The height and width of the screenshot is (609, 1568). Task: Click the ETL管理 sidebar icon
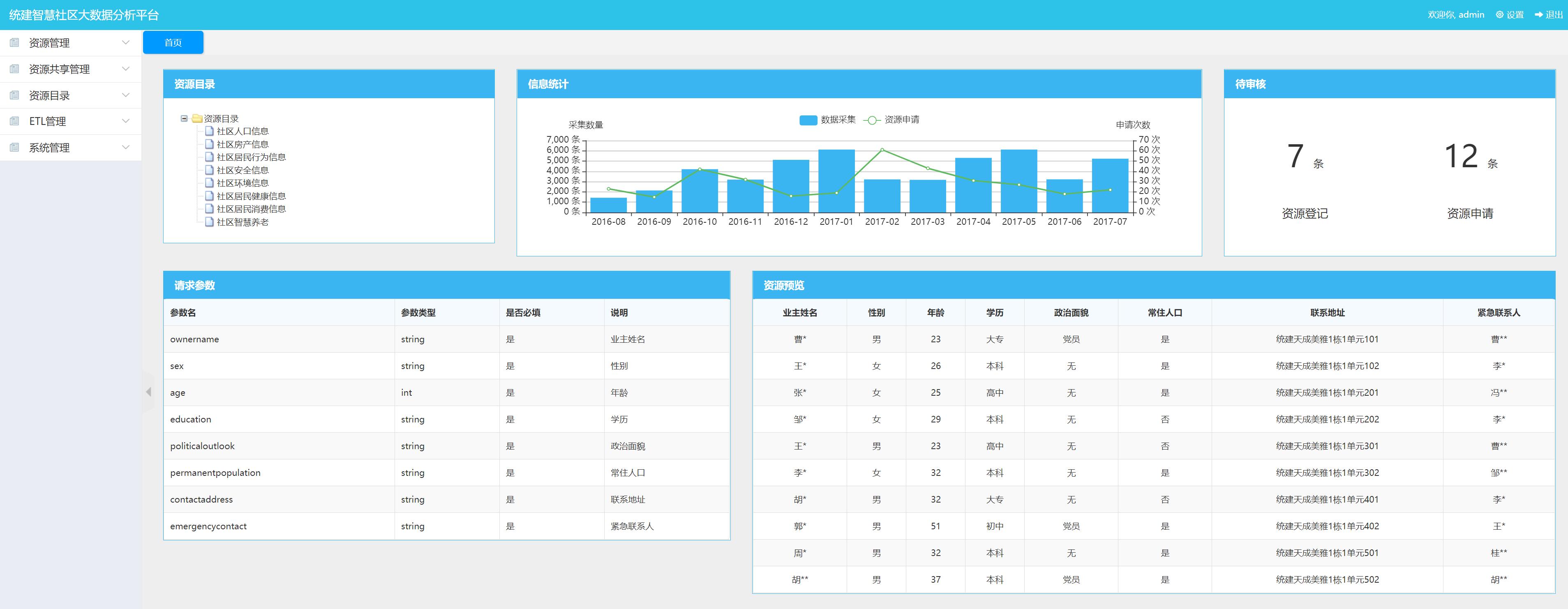click(x=14, y=121)
